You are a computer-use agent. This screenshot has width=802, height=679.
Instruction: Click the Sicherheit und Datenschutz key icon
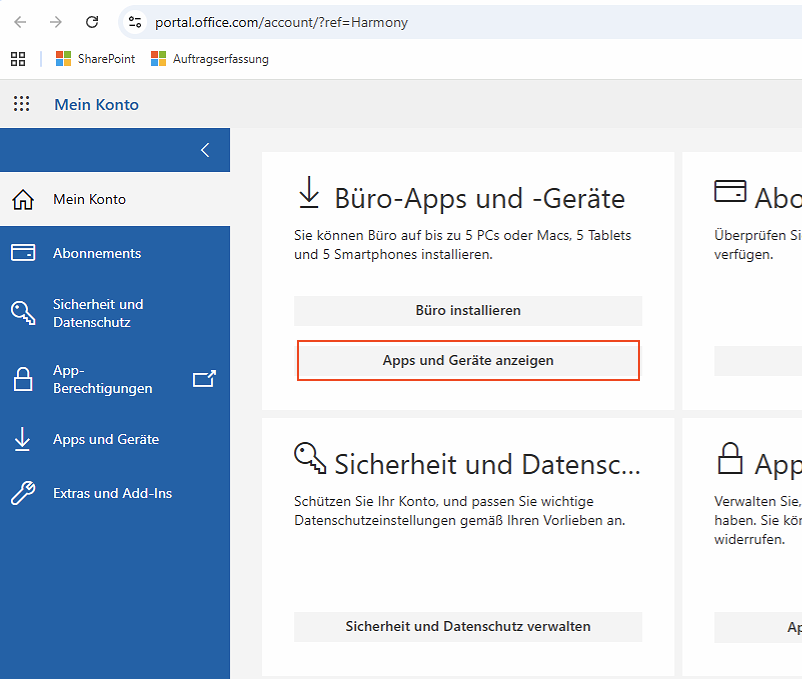[x=22, y=313]
